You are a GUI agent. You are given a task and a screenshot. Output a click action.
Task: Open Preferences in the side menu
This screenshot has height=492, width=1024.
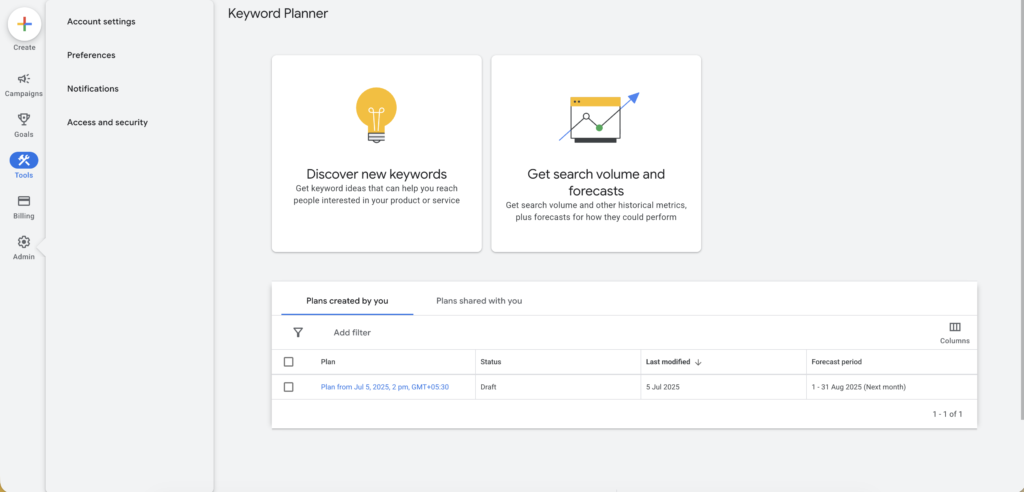[x=91, y=55]
